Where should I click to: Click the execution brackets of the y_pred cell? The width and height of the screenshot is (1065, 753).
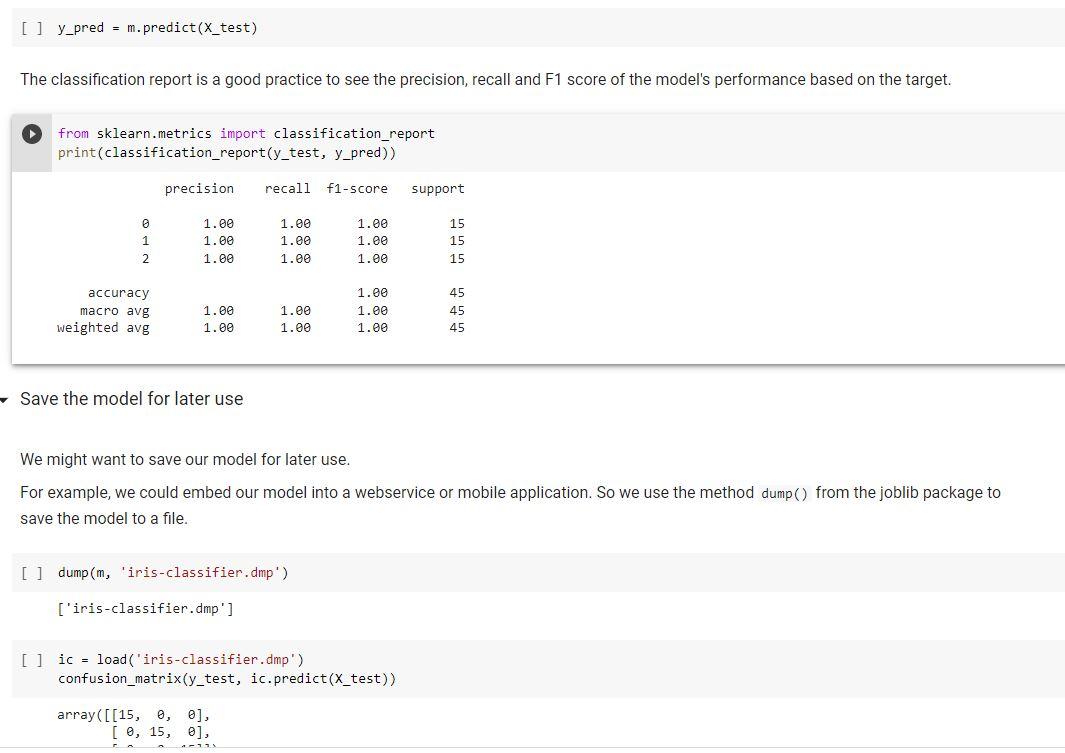(29, 27)
